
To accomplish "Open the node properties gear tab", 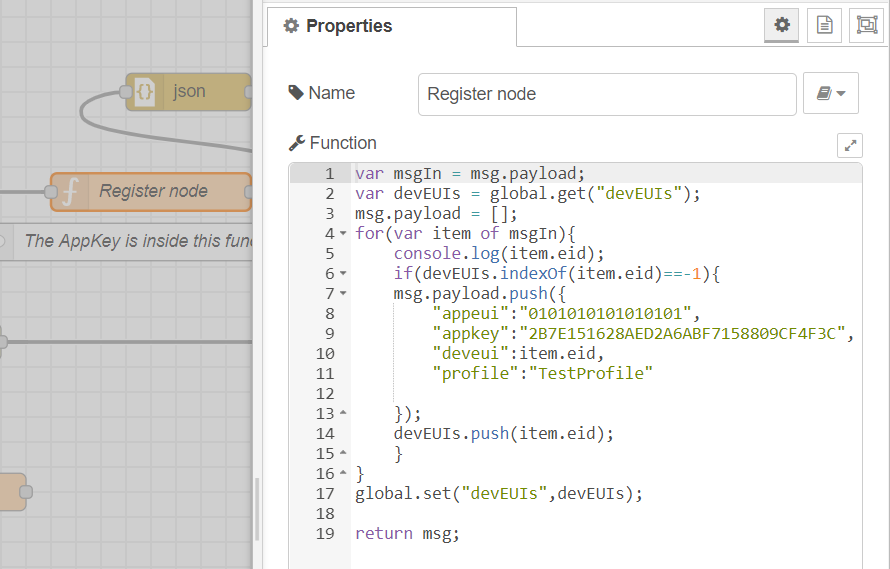I will tap(781, 25).
